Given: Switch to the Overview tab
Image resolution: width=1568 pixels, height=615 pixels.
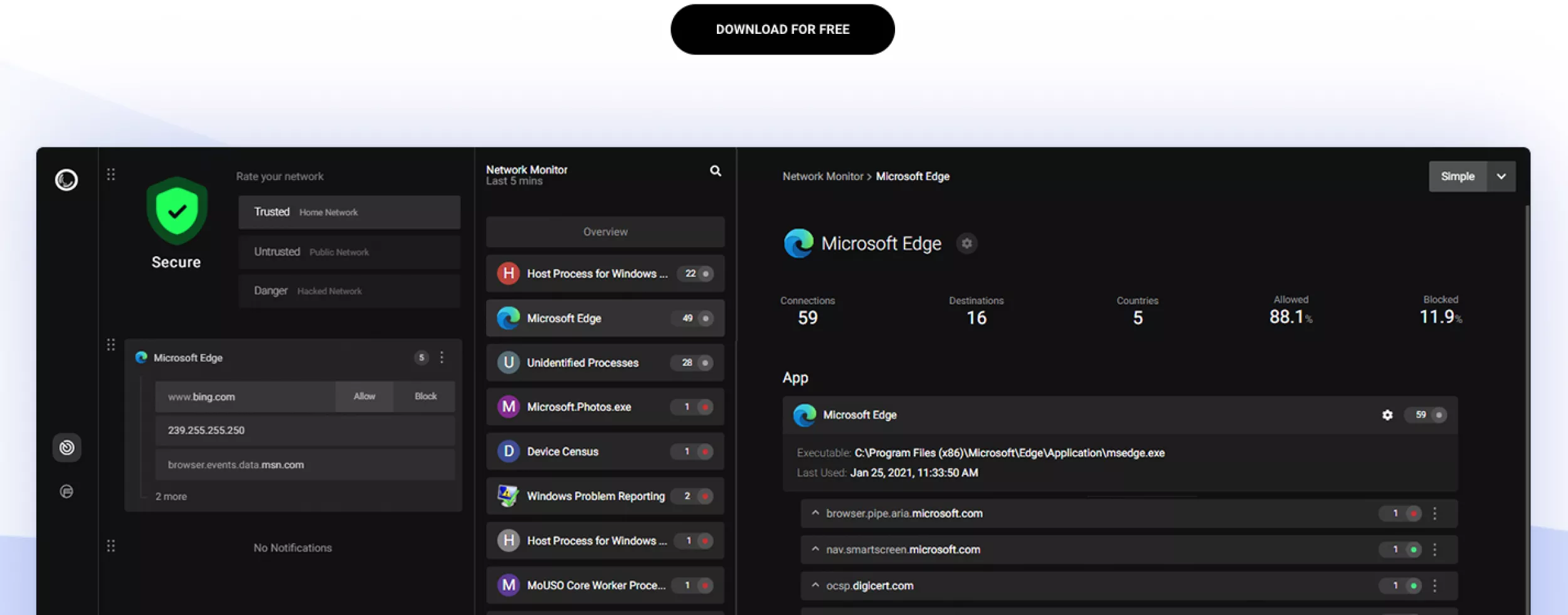Looking at the screenshot, I should point(604,232).
